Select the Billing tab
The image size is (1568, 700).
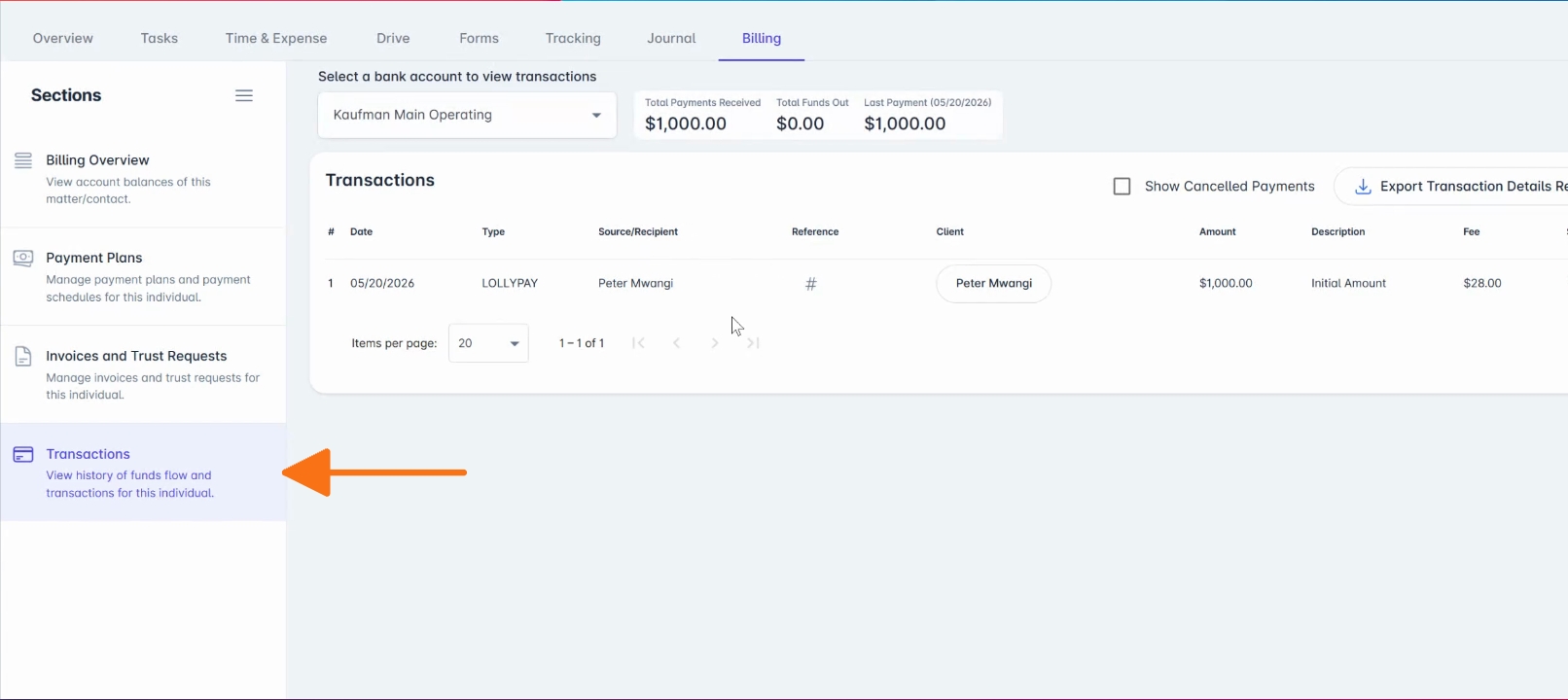pyautogui.click(x=762, y=38)
